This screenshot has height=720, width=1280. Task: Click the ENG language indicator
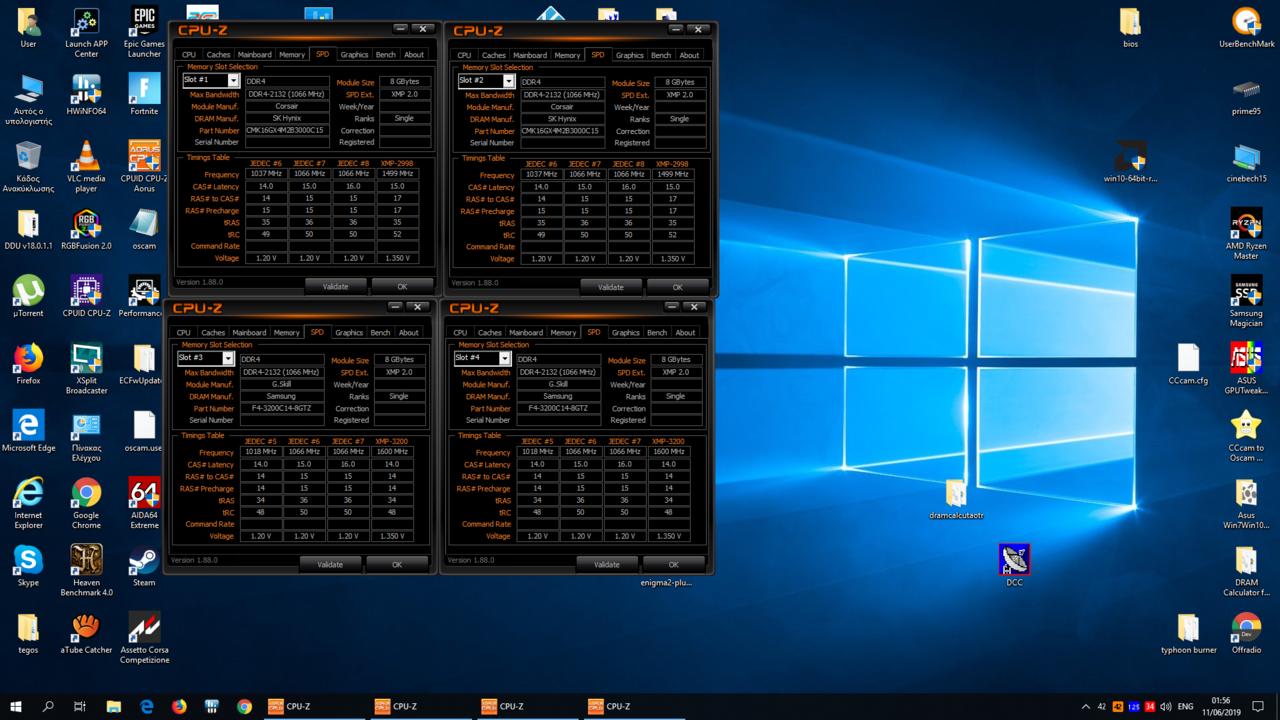pos(1186,707)
